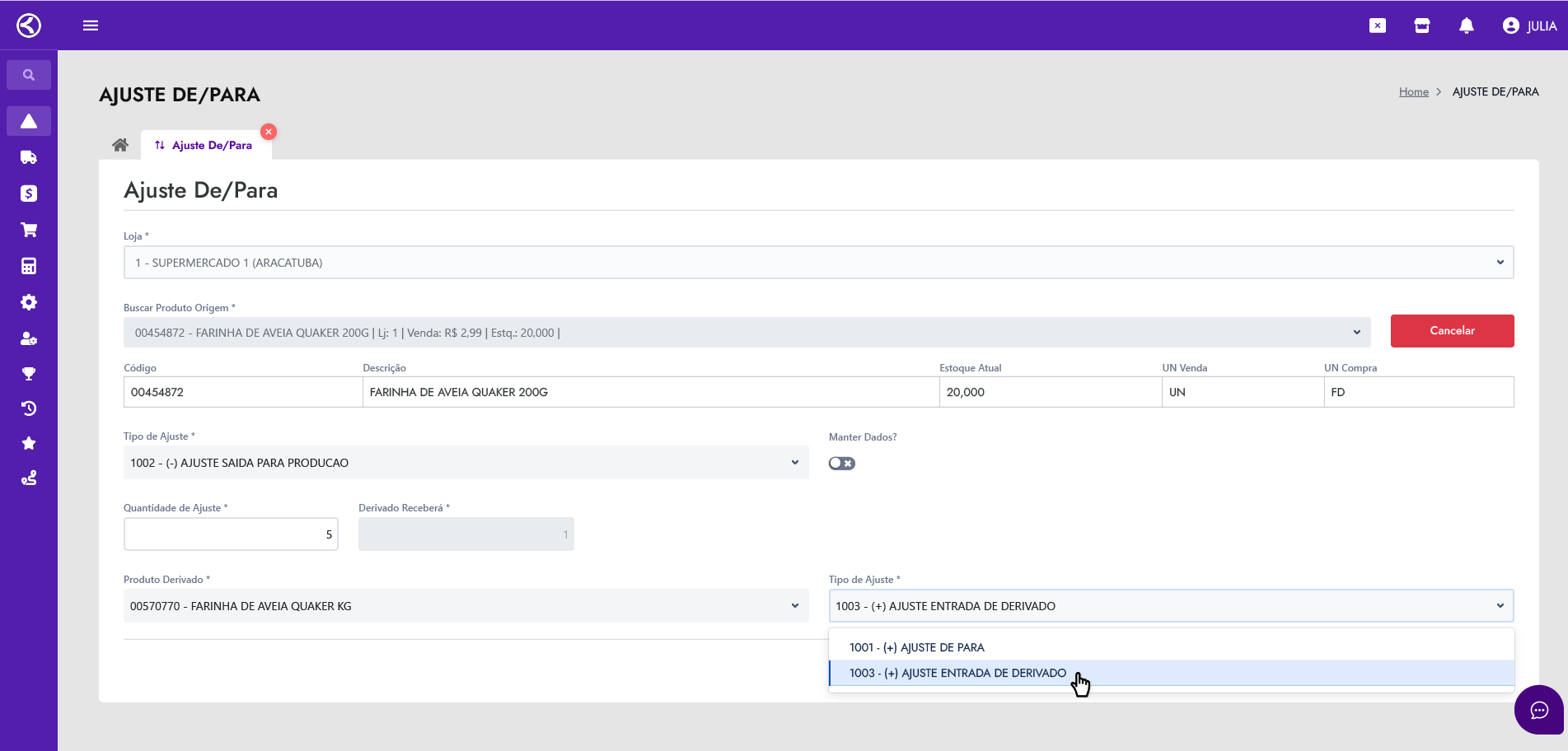Open the shopping cart sidebar icon

point(29,230)
